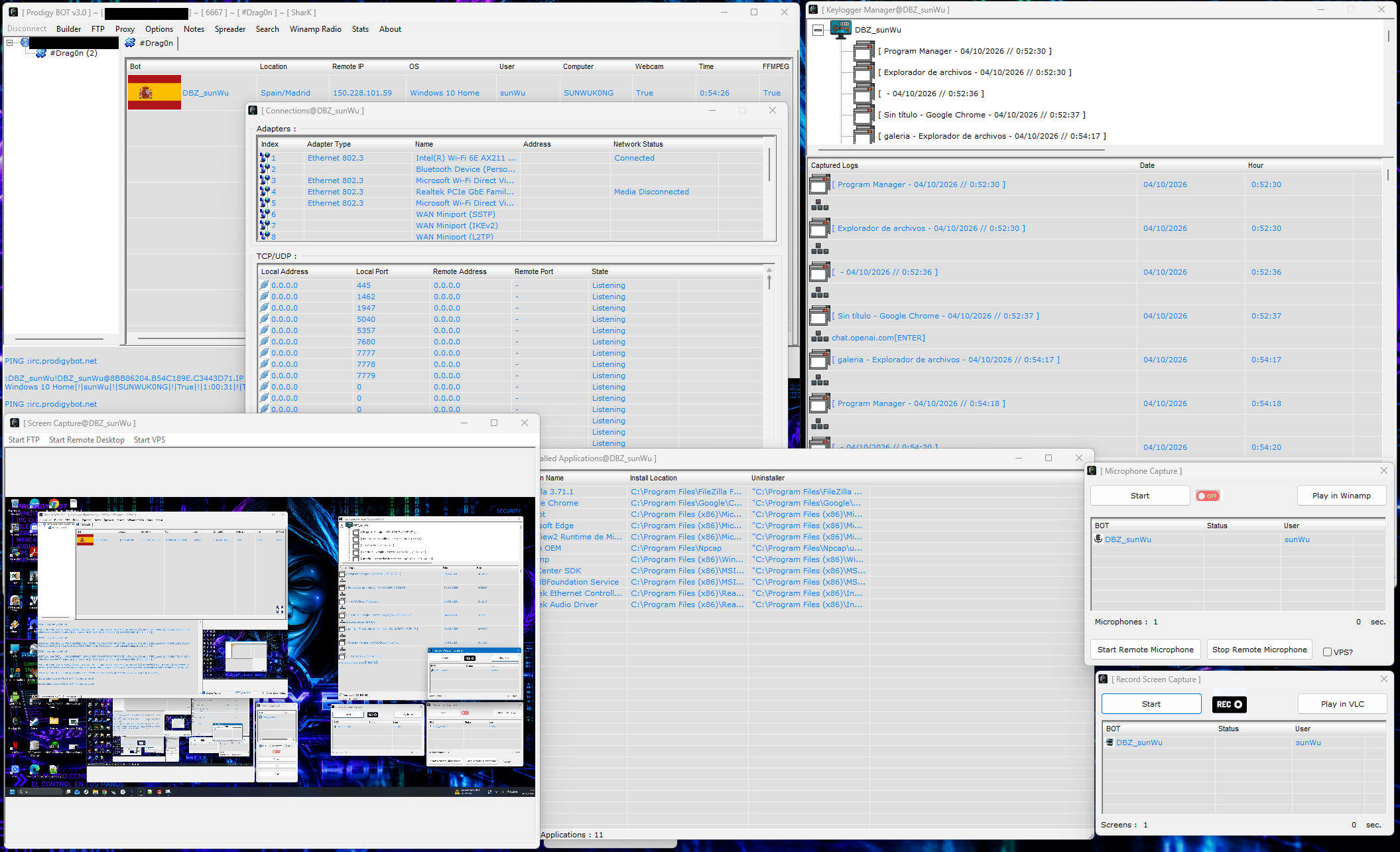The height and width of the screenshot is (852, 1400).
Task: Click the remote desktop screenshot thumbnail
Action: tap(270, 646)
